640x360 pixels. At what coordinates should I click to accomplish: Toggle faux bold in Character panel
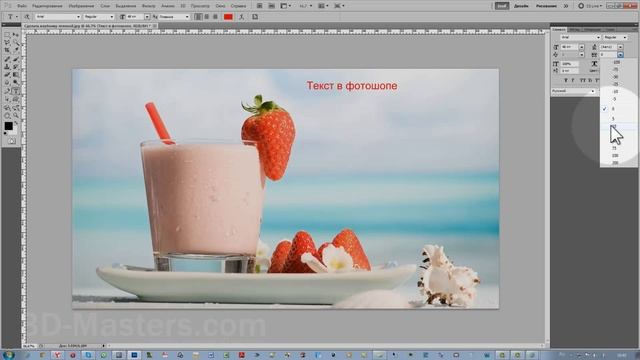(x=566, y=80)
